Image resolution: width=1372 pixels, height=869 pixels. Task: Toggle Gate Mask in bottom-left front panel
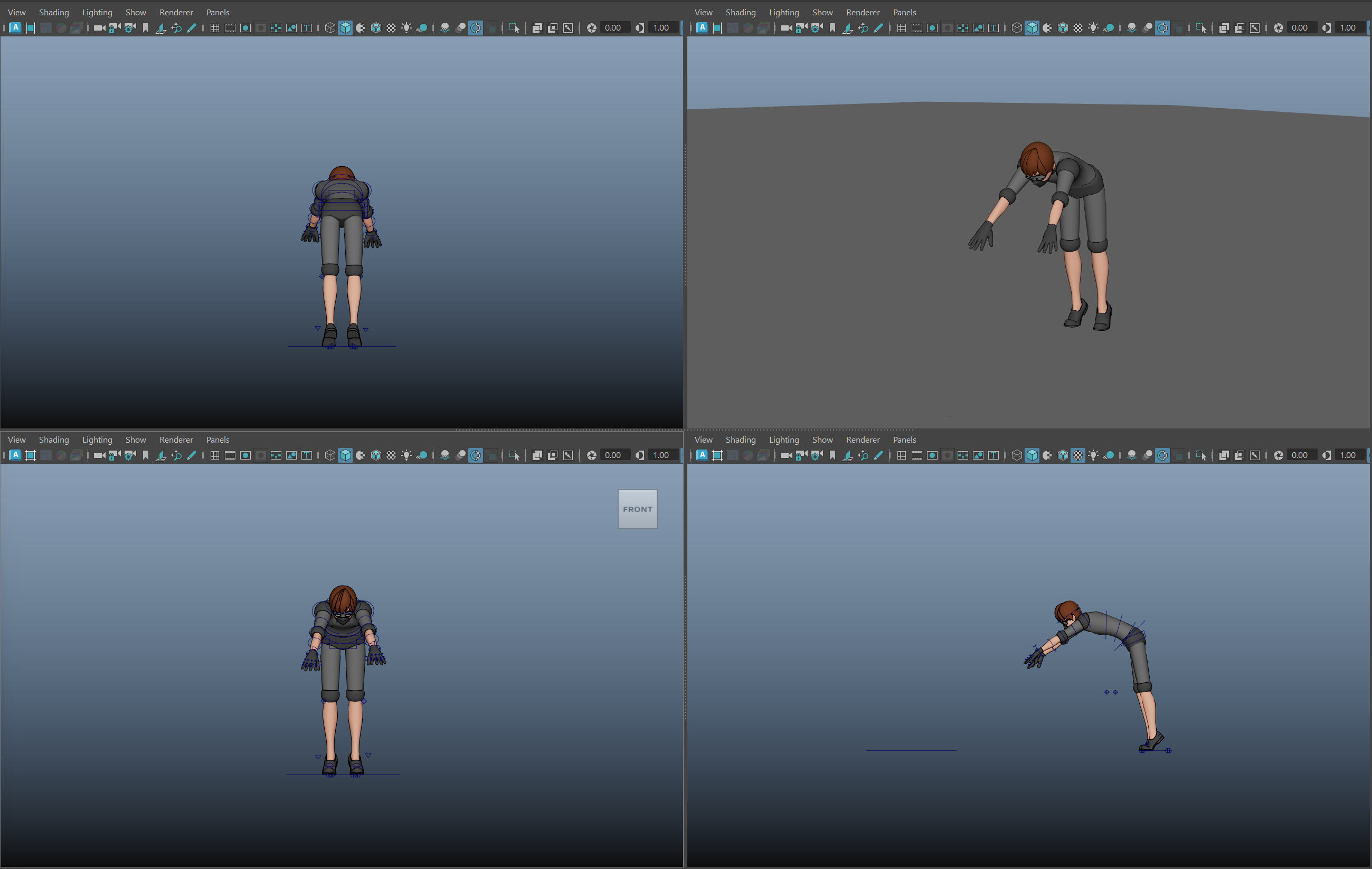pos(260,455)
